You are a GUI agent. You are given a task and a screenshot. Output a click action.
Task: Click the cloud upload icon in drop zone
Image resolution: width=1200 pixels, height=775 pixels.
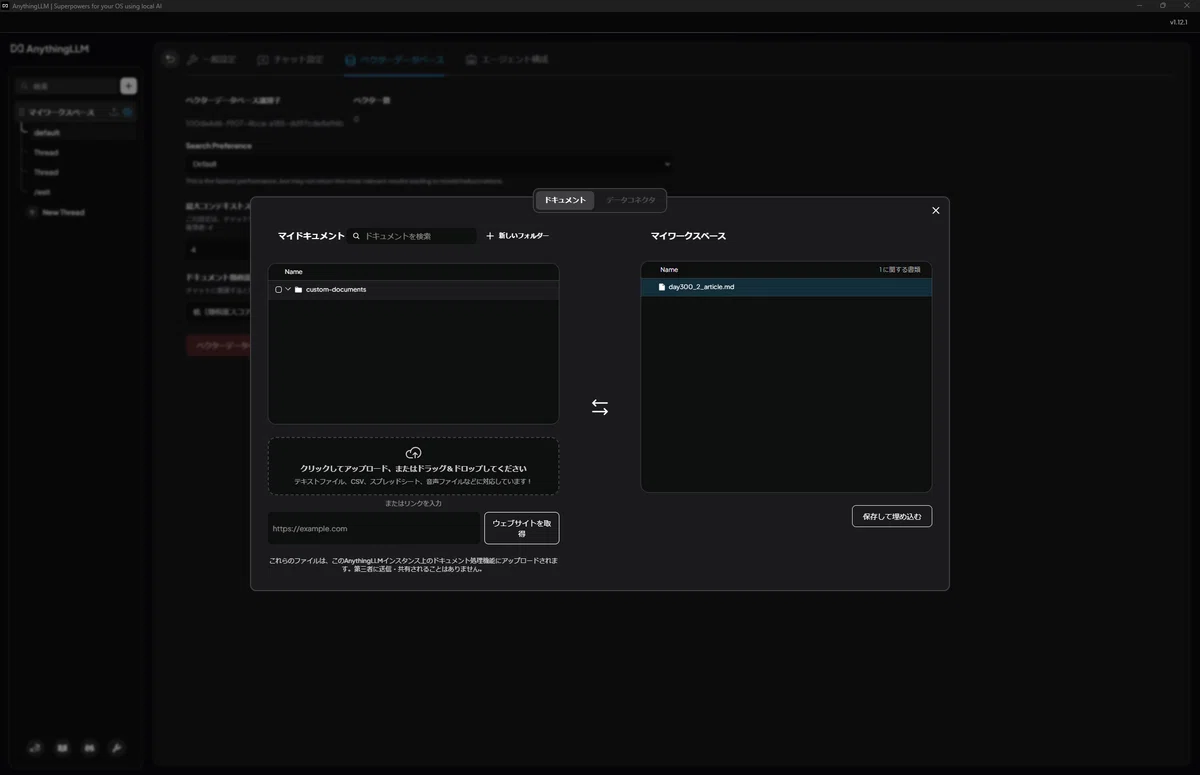tap(413, 453)
